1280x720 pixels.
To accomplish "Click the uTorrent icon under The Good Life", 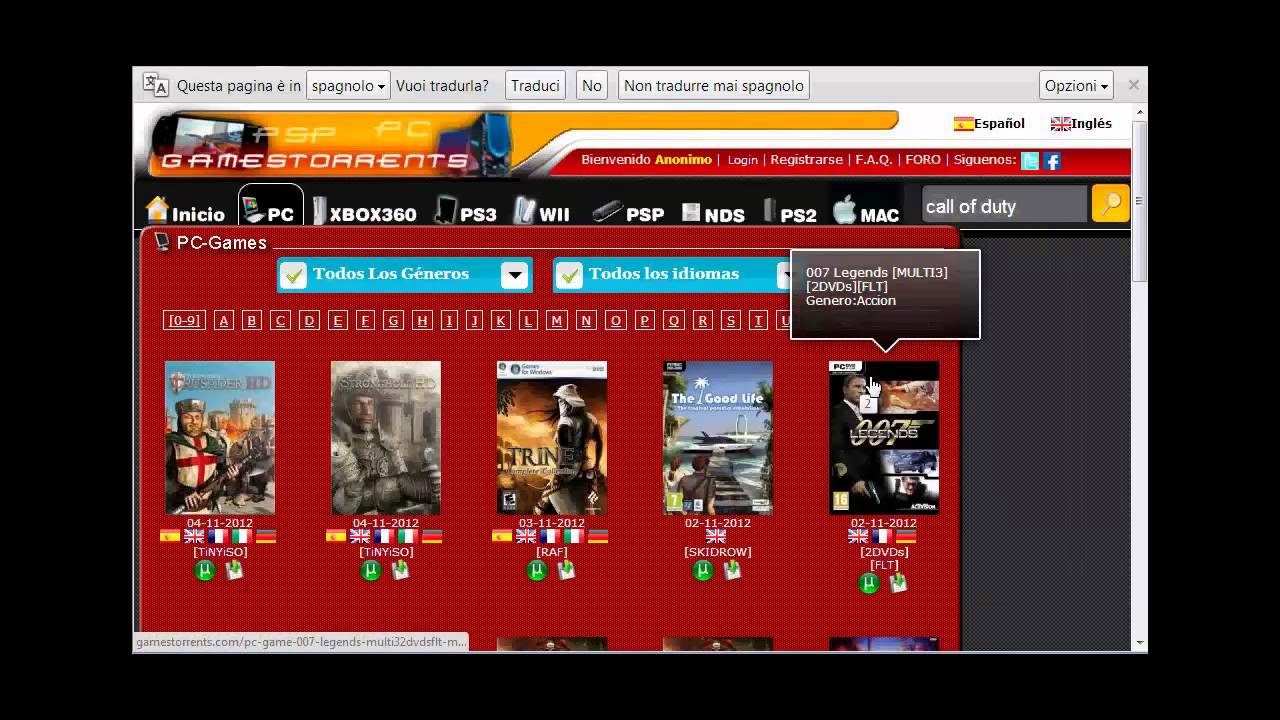I will pos(703,570).
